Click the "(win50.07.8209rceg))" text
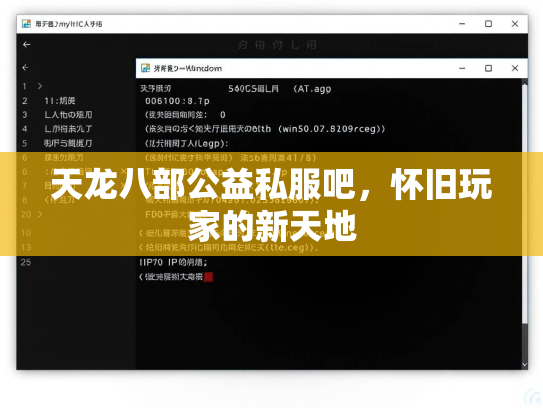 click(331, 129)
